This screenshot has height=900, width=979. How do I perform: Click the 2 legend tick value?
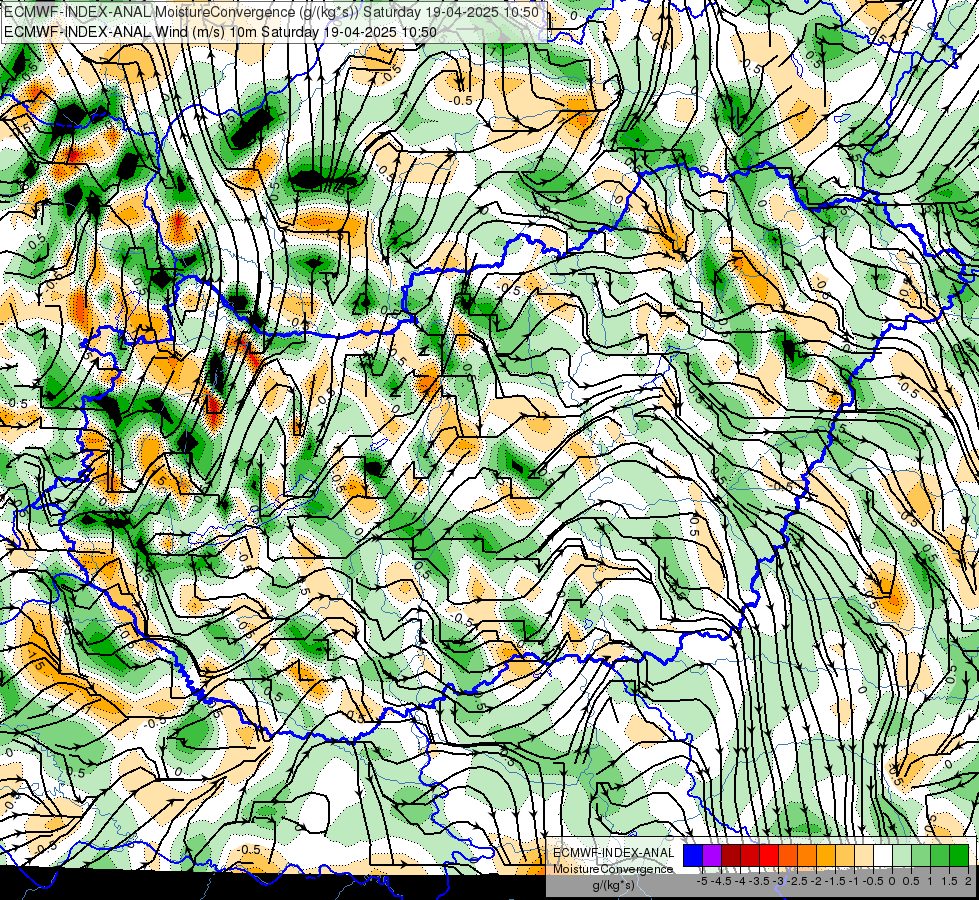968,881
